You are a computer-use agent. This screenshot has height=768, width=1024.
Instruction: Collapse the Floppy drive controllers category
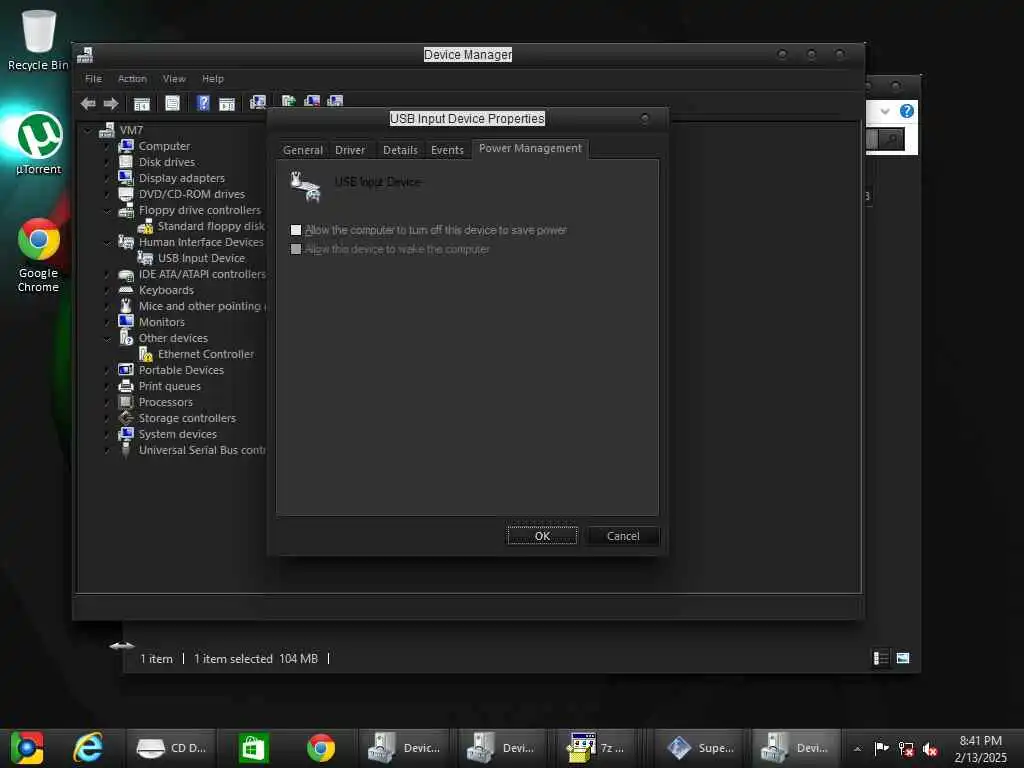point(107,210)
